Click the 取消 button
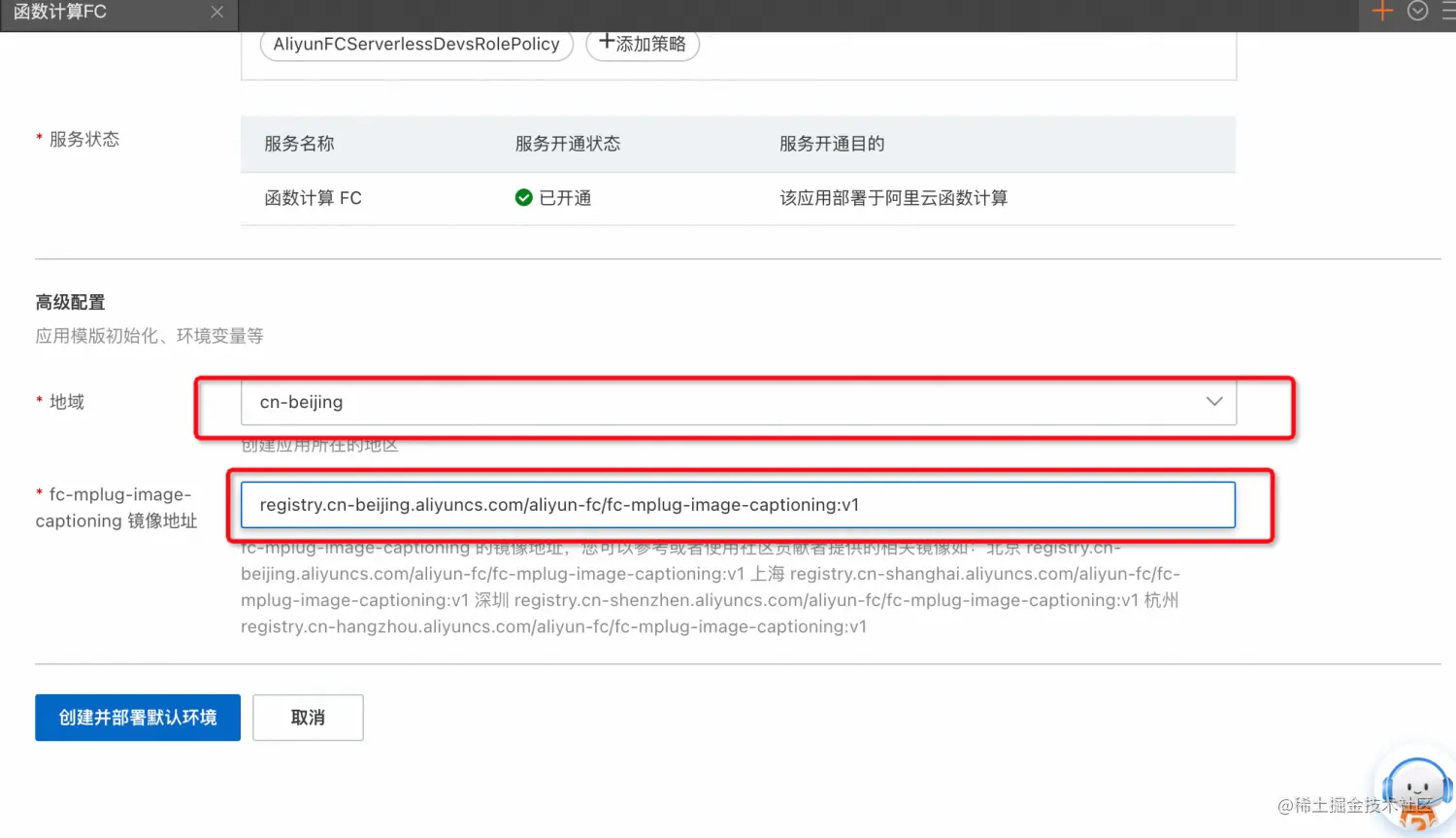 coord(308,718)
